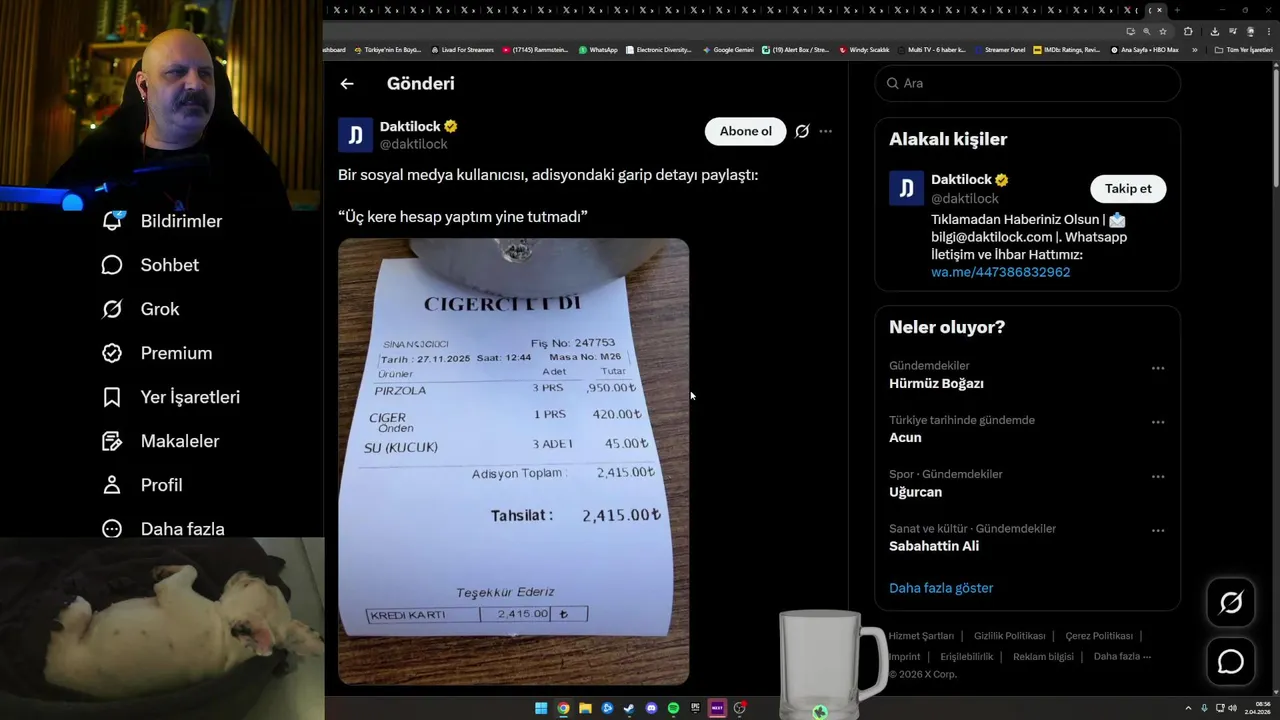Viewport: 1280px width, 720px height.
Task: Open Yer İşaretleri in the sidebar
Action: pyautogui.click(x=171, y=397)
